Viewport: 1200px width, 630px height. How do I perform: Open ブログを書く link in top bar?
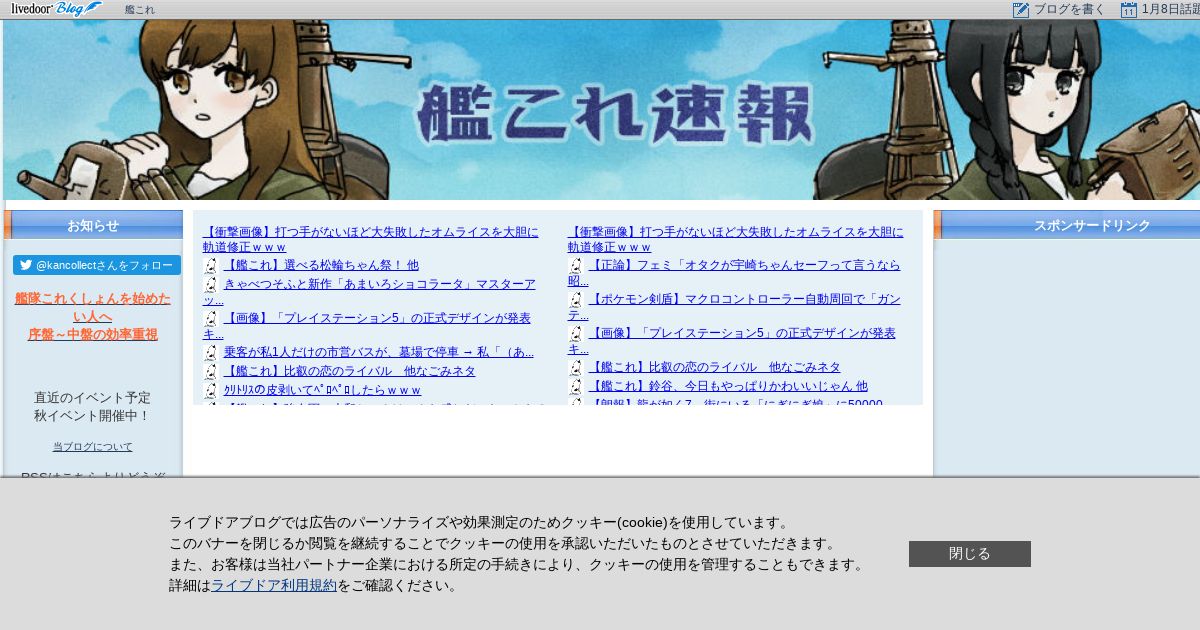point(1069,10)
